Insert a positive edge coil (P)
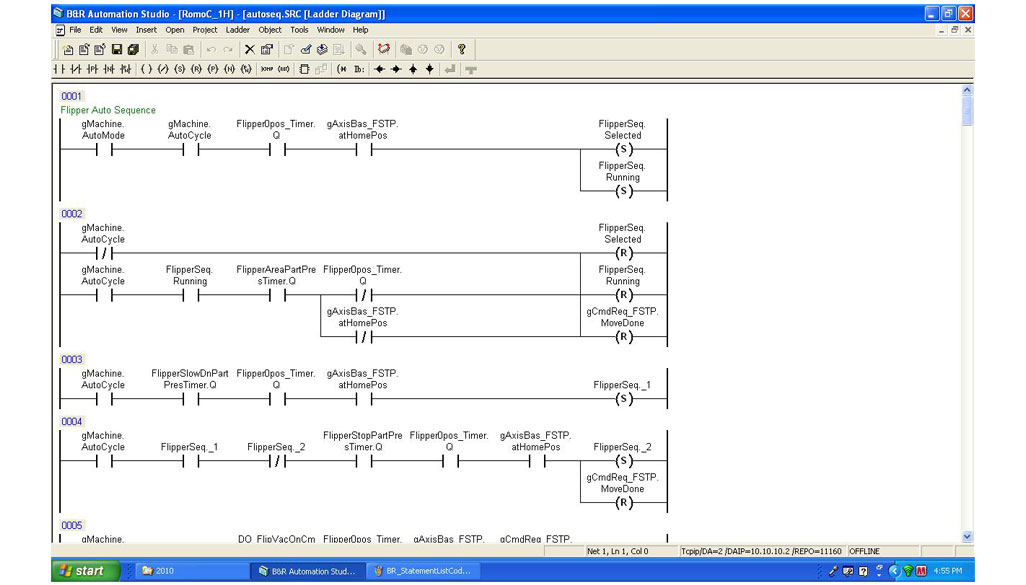The height and width of the screenshot is (585, 1026). point(213,69)
